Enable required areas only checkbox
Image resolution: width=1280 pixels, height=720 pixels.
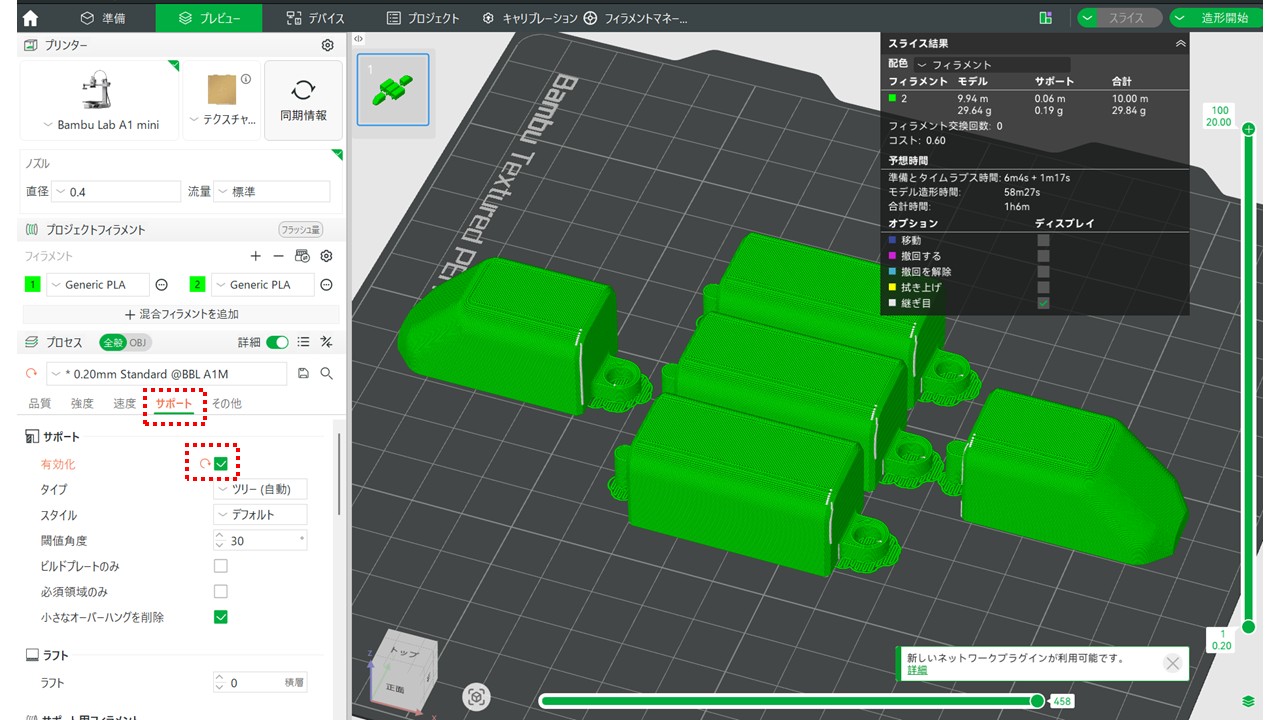221,592
